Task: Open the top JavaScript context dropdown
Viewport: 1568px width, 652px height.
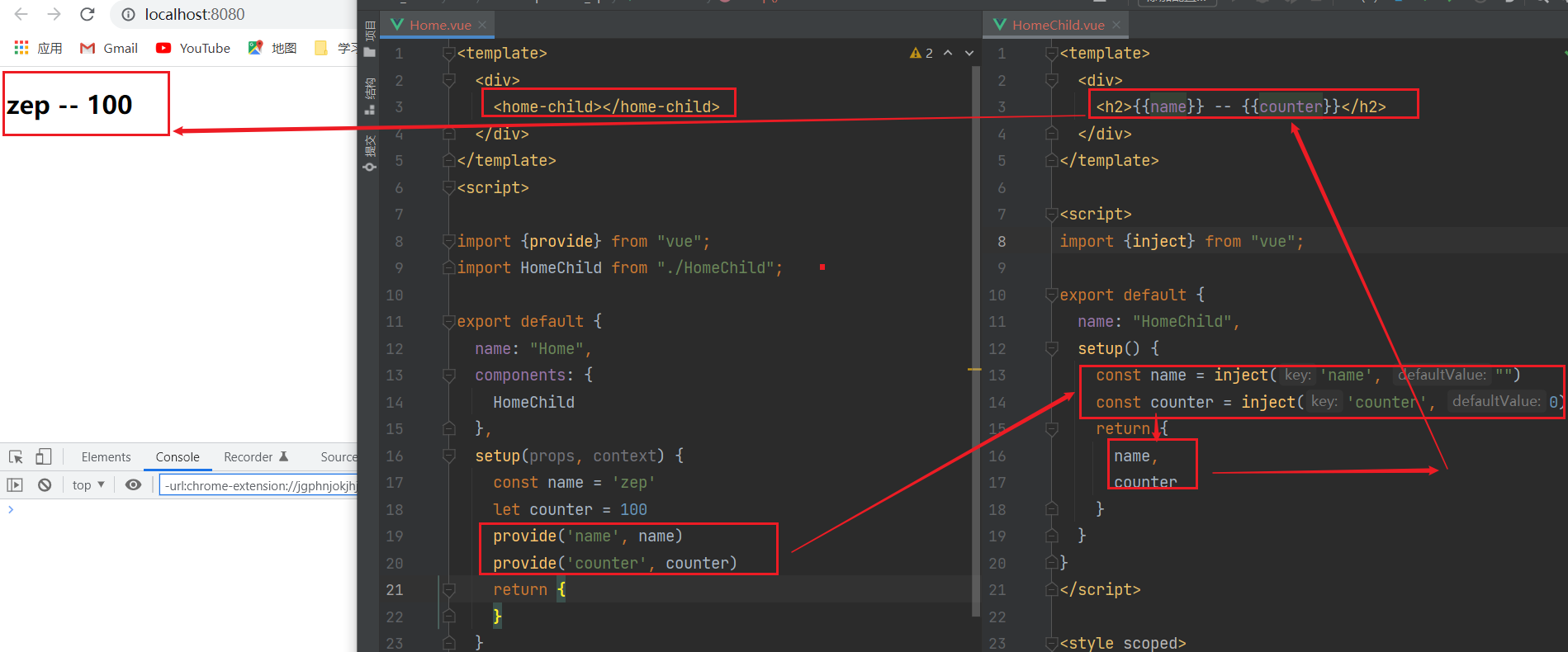Action: [x=88, y=485]
